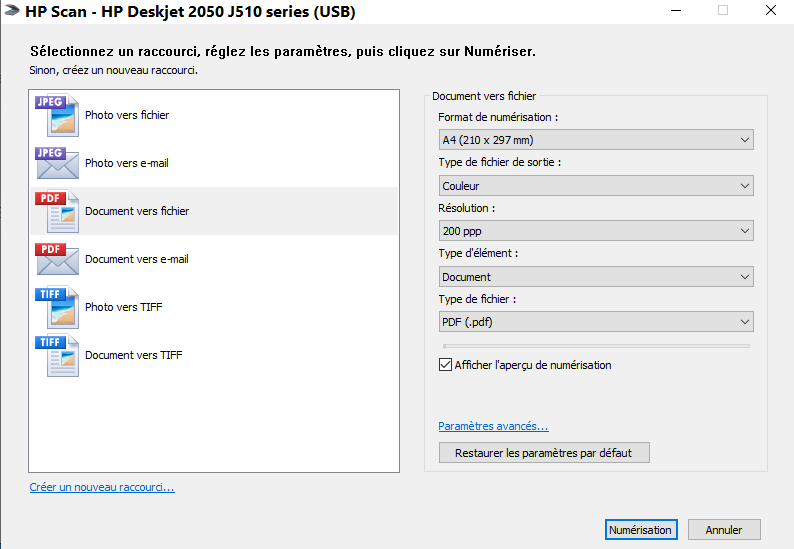
Task: Expand the Résolution 200 ppp dropdown
Action: pyautogui.click(x=596, y=231)
